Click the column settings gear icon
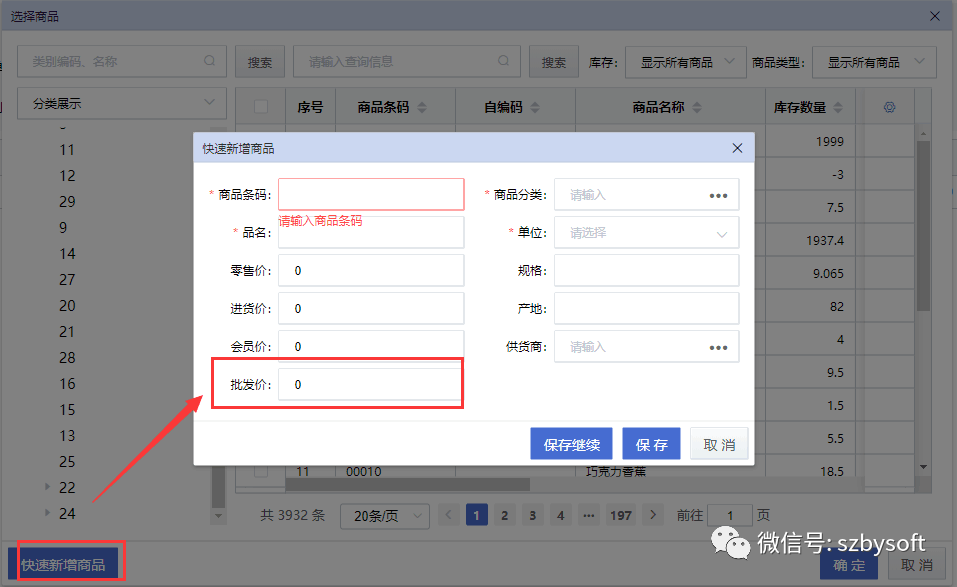 889,107
